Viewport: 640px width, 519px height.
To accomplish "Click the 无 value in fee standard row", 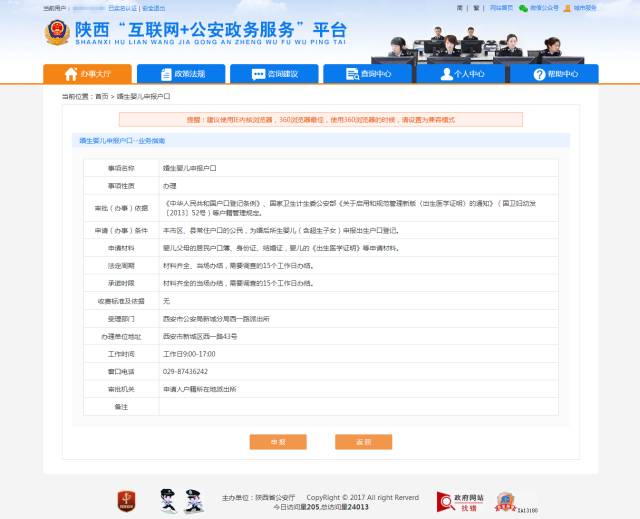I will click(x=166, y=301).
